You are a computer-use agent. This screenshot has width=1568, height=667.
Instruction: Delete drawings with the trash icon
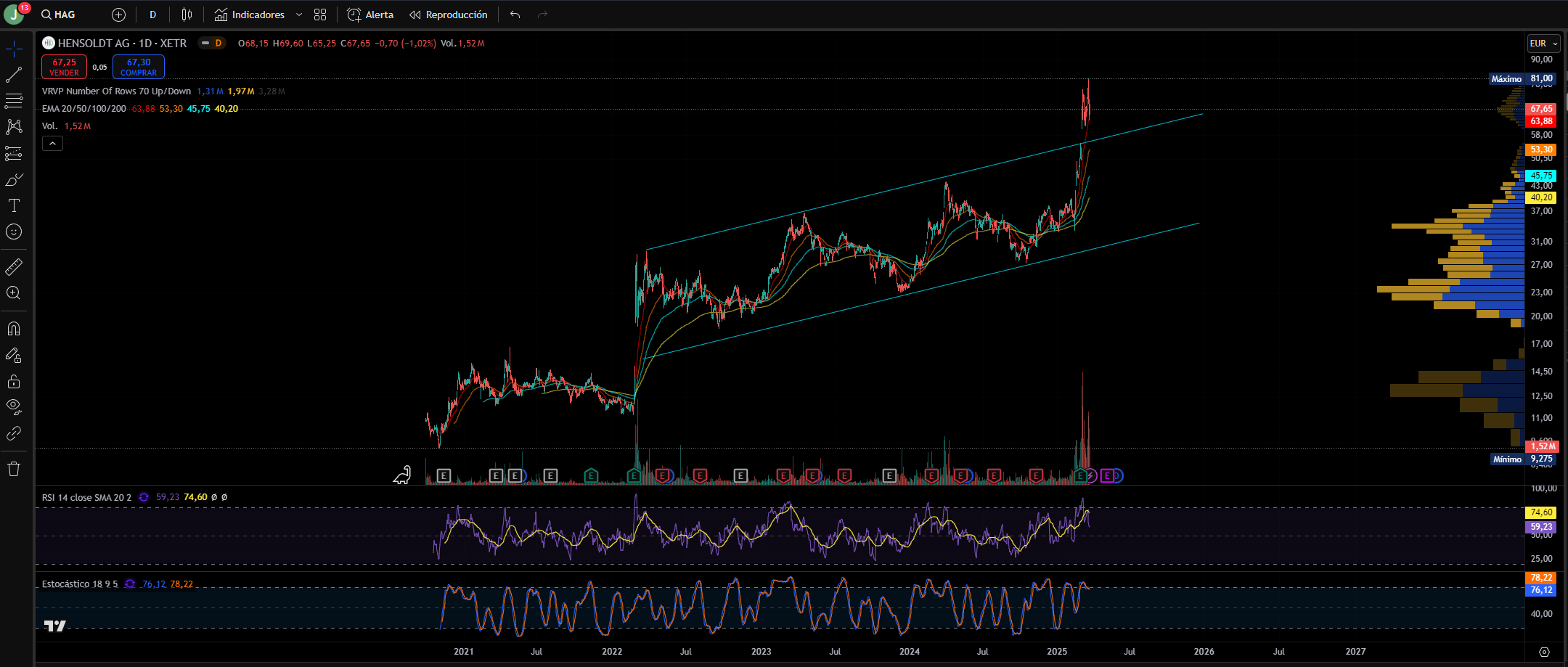(14, 469)
